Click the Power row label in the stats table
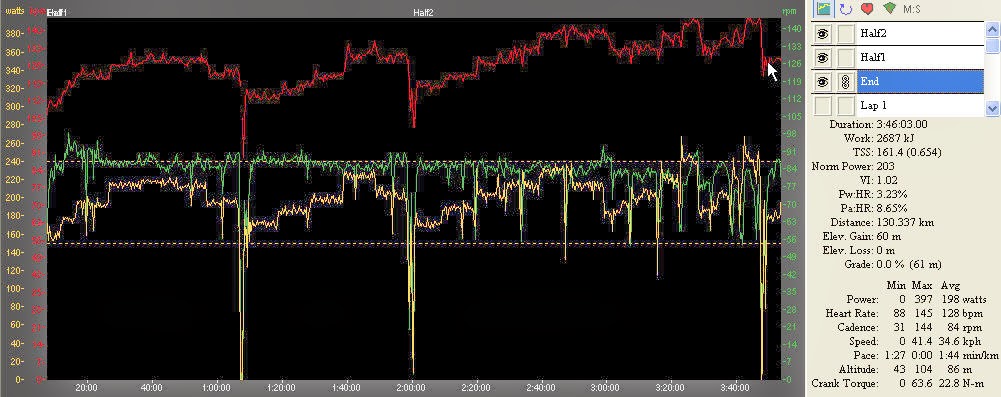Viewport: 1001px width, 397px height. pyautogui.click(x=862, y=299)
